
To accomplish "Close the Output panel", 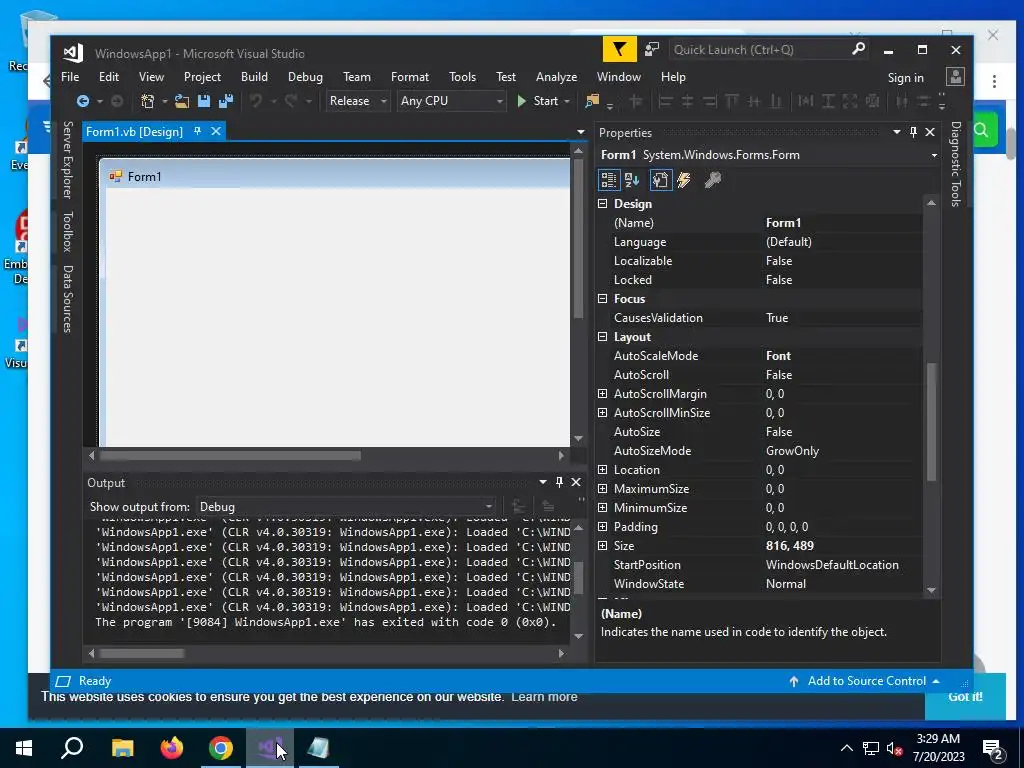I will [x=576, y=482].
